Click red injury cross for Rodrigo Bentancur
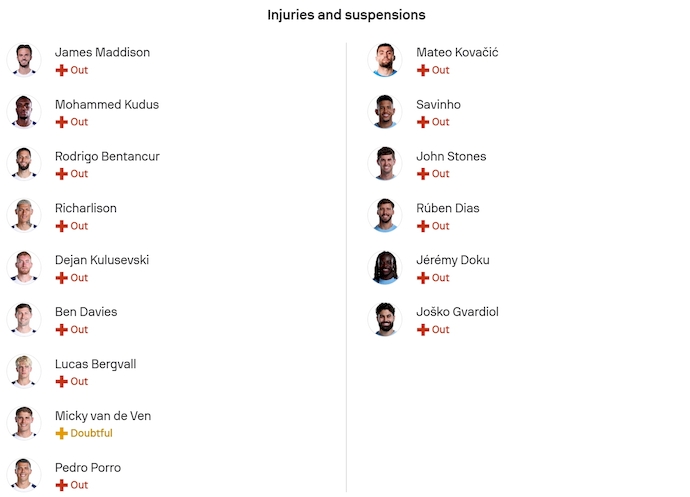This screenshot has width=690, height=497. 62,174
